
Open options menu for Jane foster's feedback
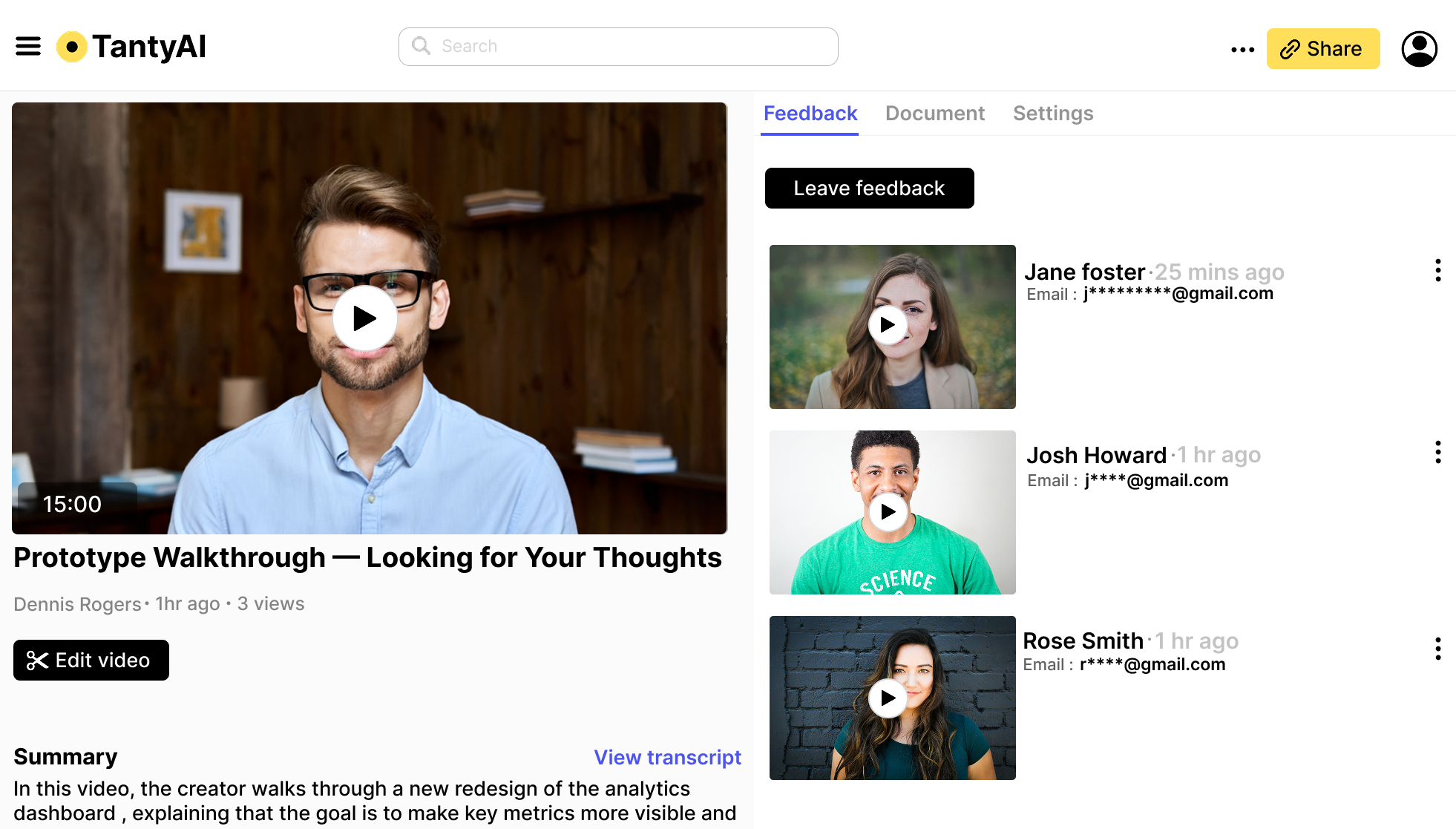pyautogui.click(x=1437, y=270)
